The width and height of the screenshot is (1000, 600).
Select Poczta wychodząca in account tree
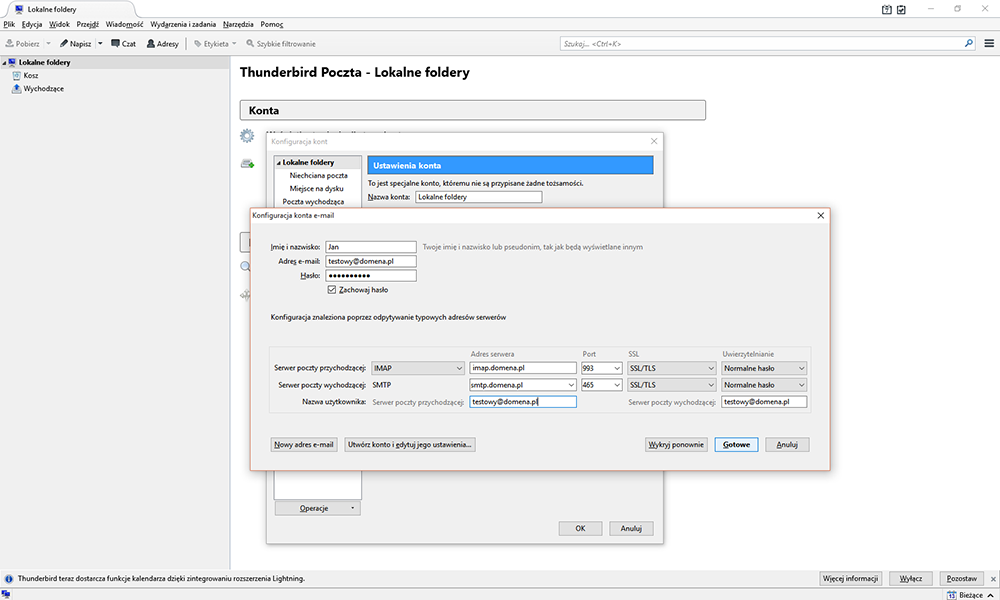tap(313, 201)
